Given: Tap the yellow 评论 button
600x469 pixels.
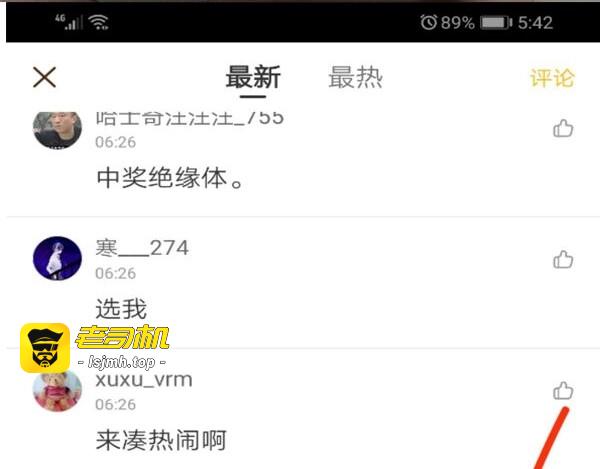Looking at the screenshot, I should coord(552,78).
